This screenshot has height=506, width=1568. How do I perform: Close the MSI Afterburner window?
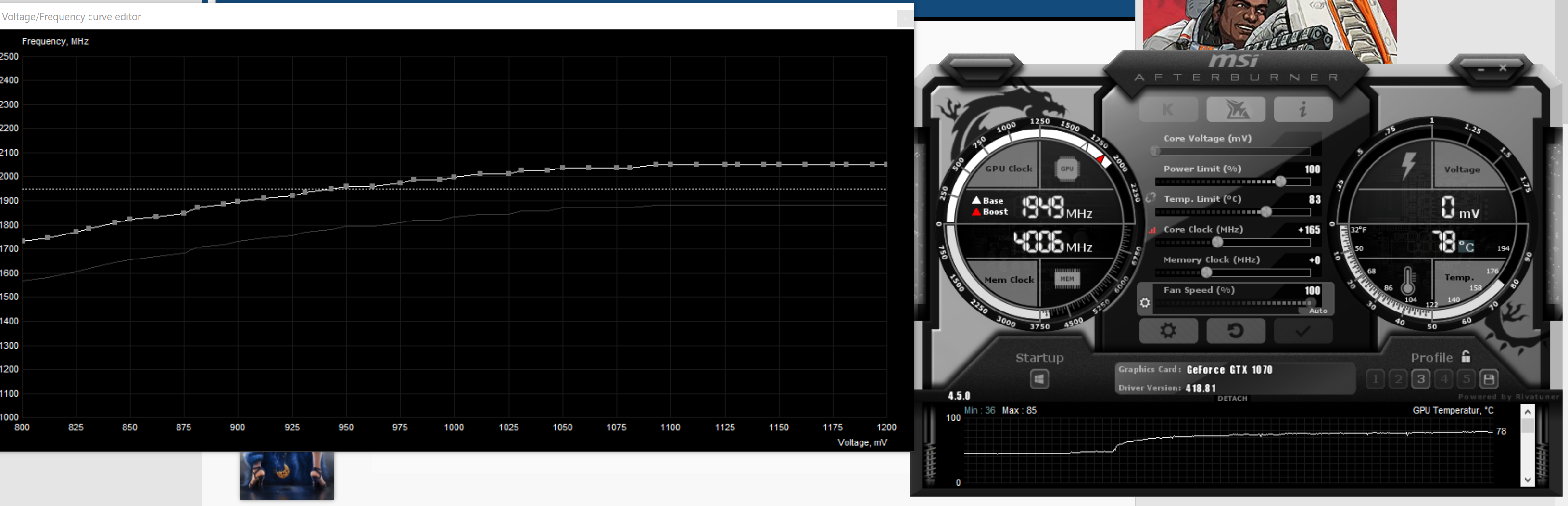click(x=1503, y=68)
